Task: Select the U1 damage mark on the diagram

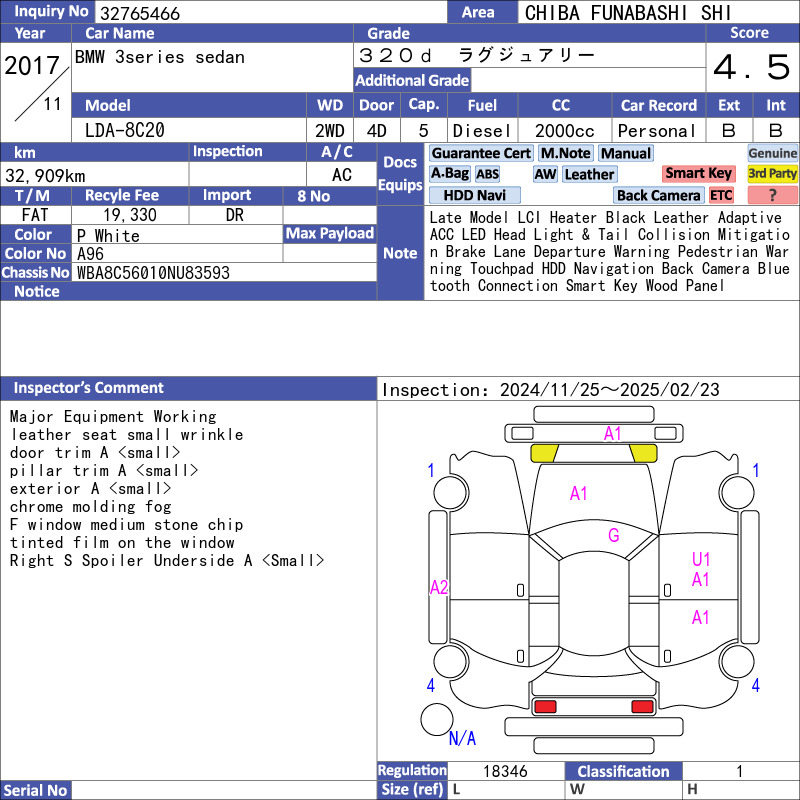Action: [701, 560]
